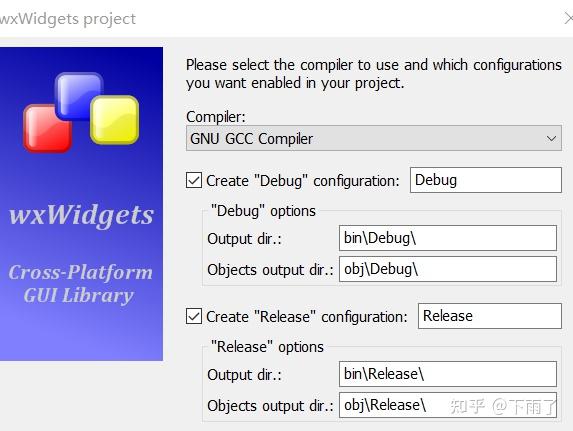Close the wxWidgets project dialog
This screenshot has width=573, height=431.
[x=569, y=18]
